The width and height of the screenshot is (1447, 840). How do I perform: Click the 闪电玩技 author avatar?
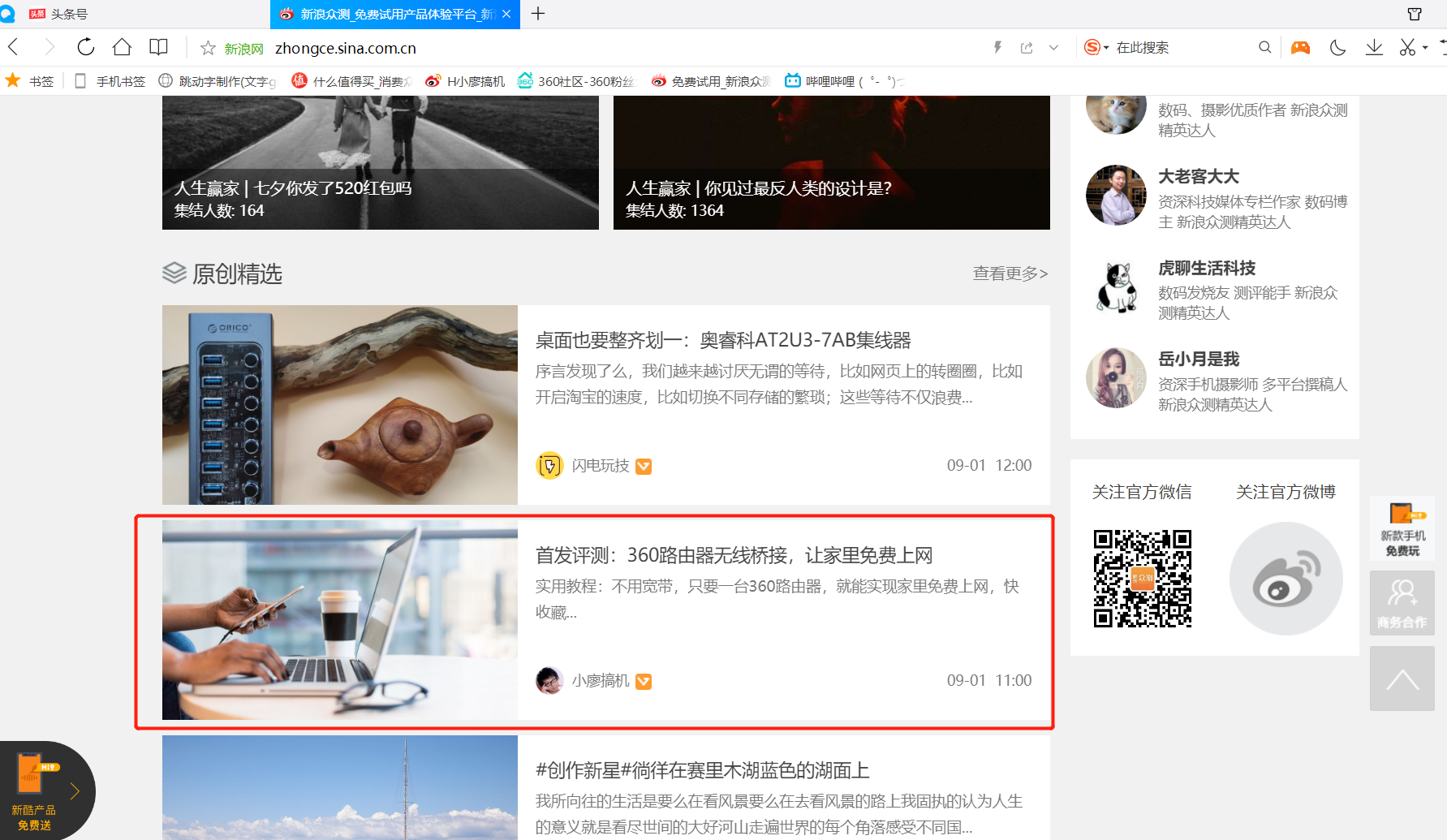549,465
